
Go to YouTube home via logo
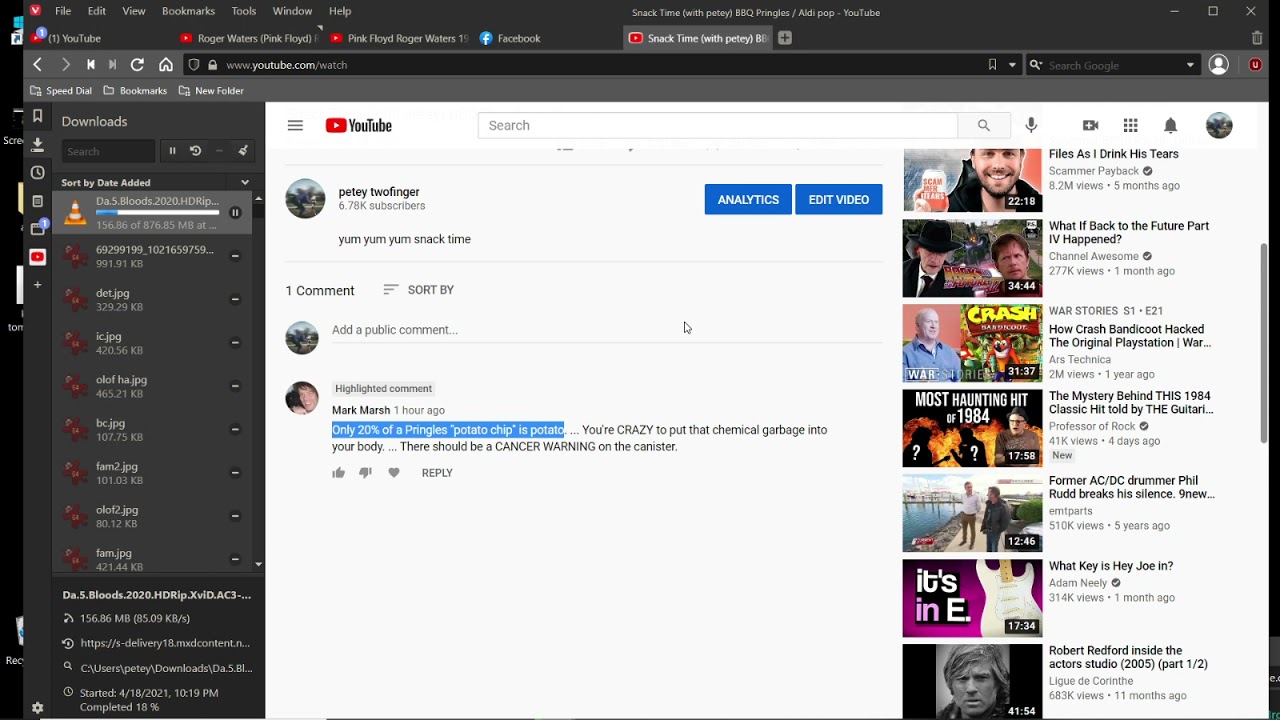[358, 125]
